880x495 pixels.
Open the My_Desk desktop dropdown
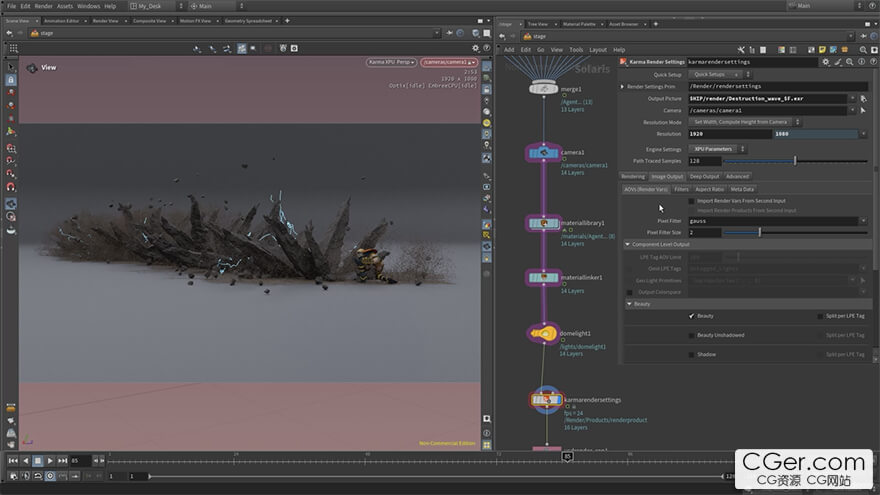pyautogui.click(x=157, y=6)
